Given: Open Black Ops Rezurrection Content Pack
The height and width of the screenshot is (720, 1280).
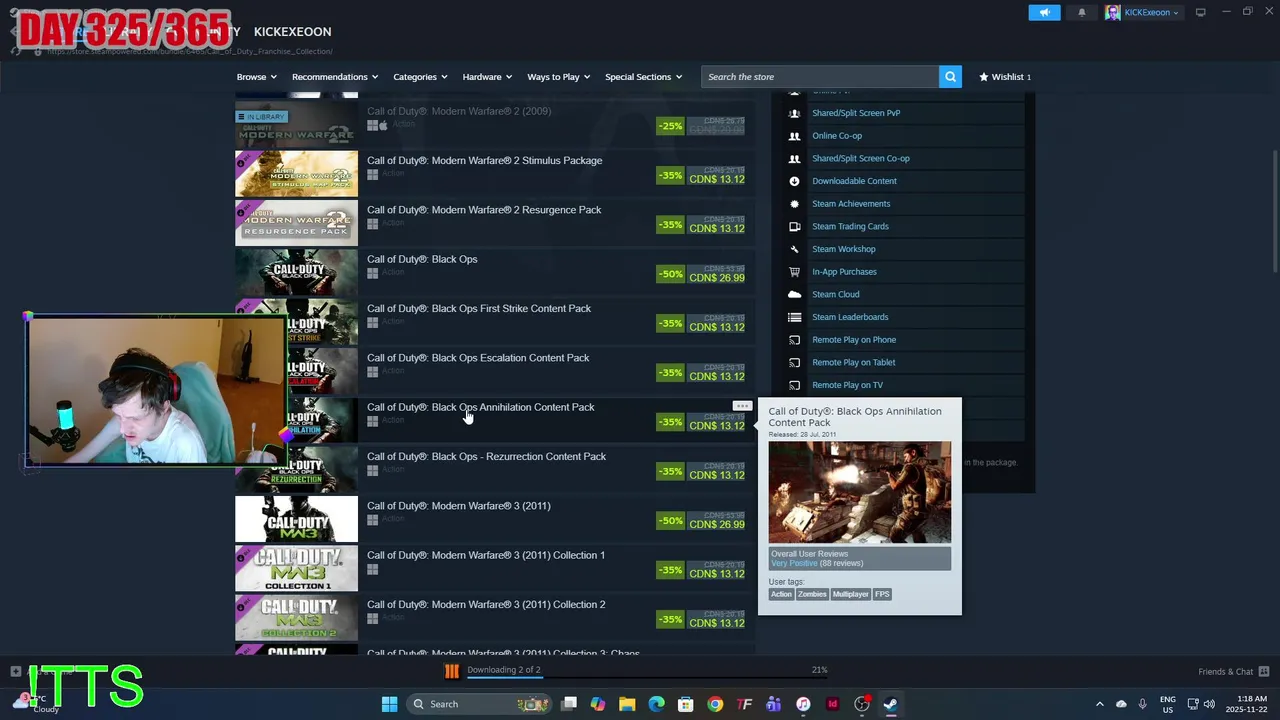Looking at the screenshot, I should coord(495,468).
